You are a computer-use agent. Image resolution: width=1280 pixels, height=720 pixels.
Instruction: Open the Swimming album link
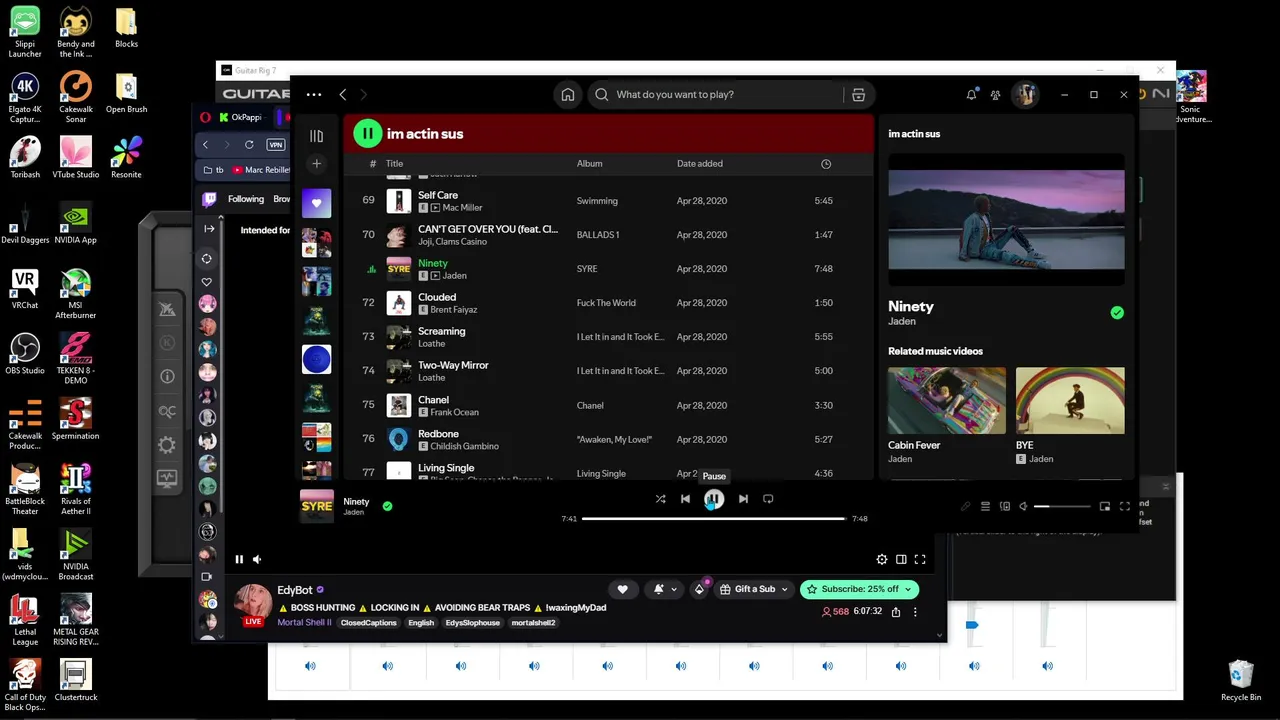597,201
